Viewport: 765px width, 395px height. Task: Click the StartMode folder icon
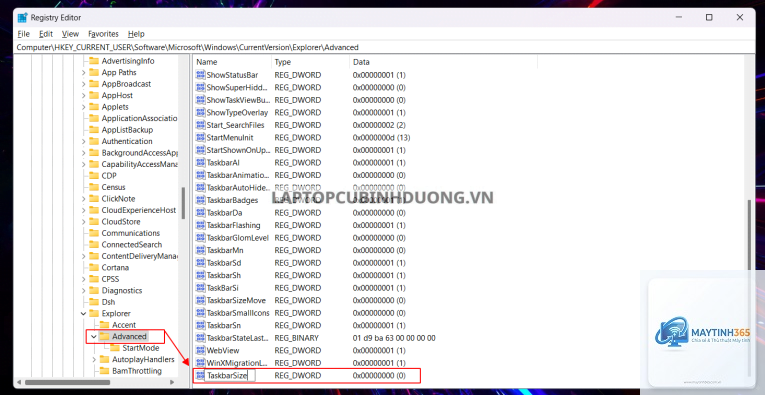(x=115, y=348)
